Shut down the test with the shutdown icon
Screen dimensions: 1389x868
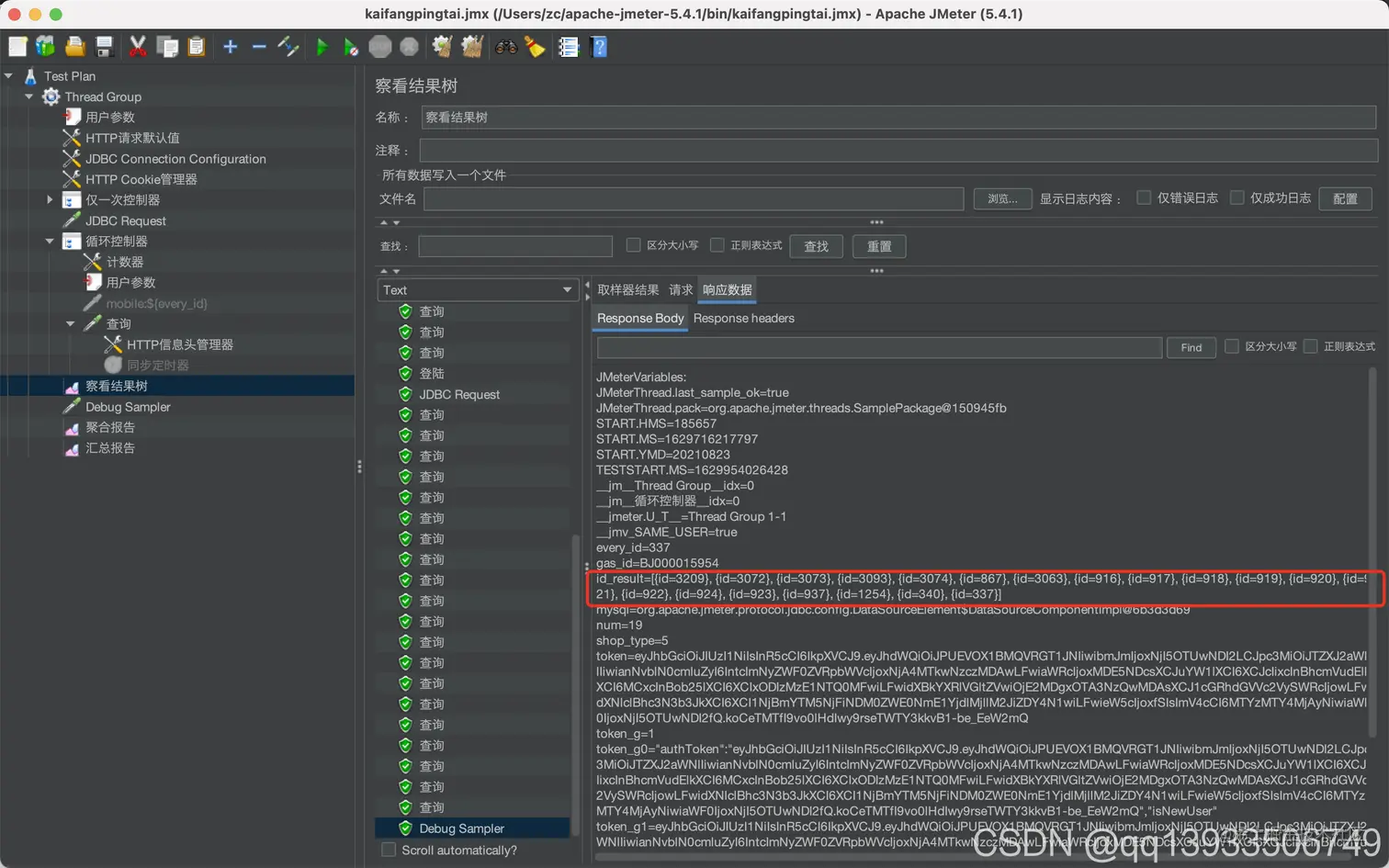410,47
